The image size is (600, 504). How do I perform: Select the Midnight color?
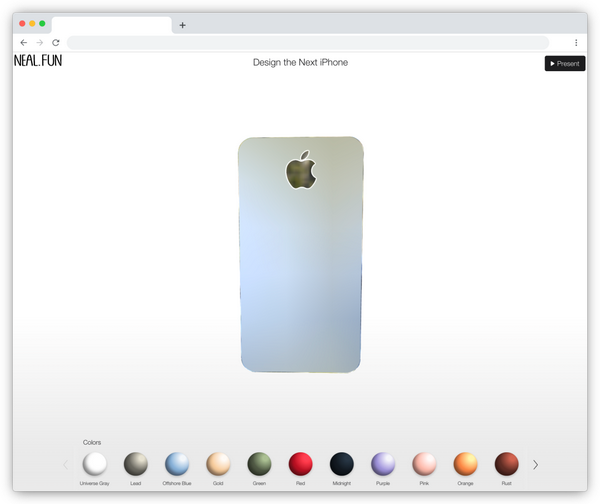[x=342, y=464]
